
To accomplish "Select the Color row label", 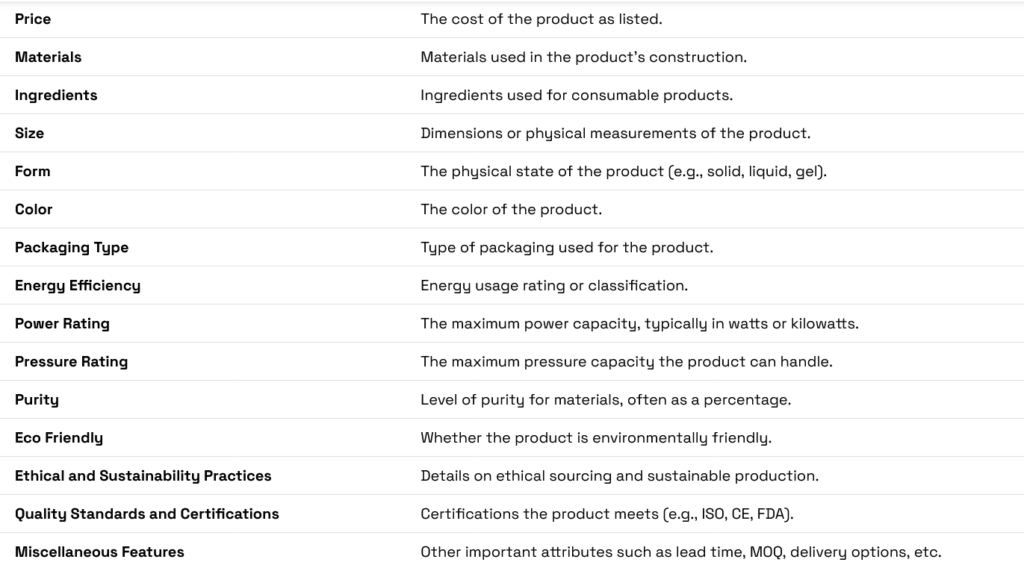I will [33, 209].
